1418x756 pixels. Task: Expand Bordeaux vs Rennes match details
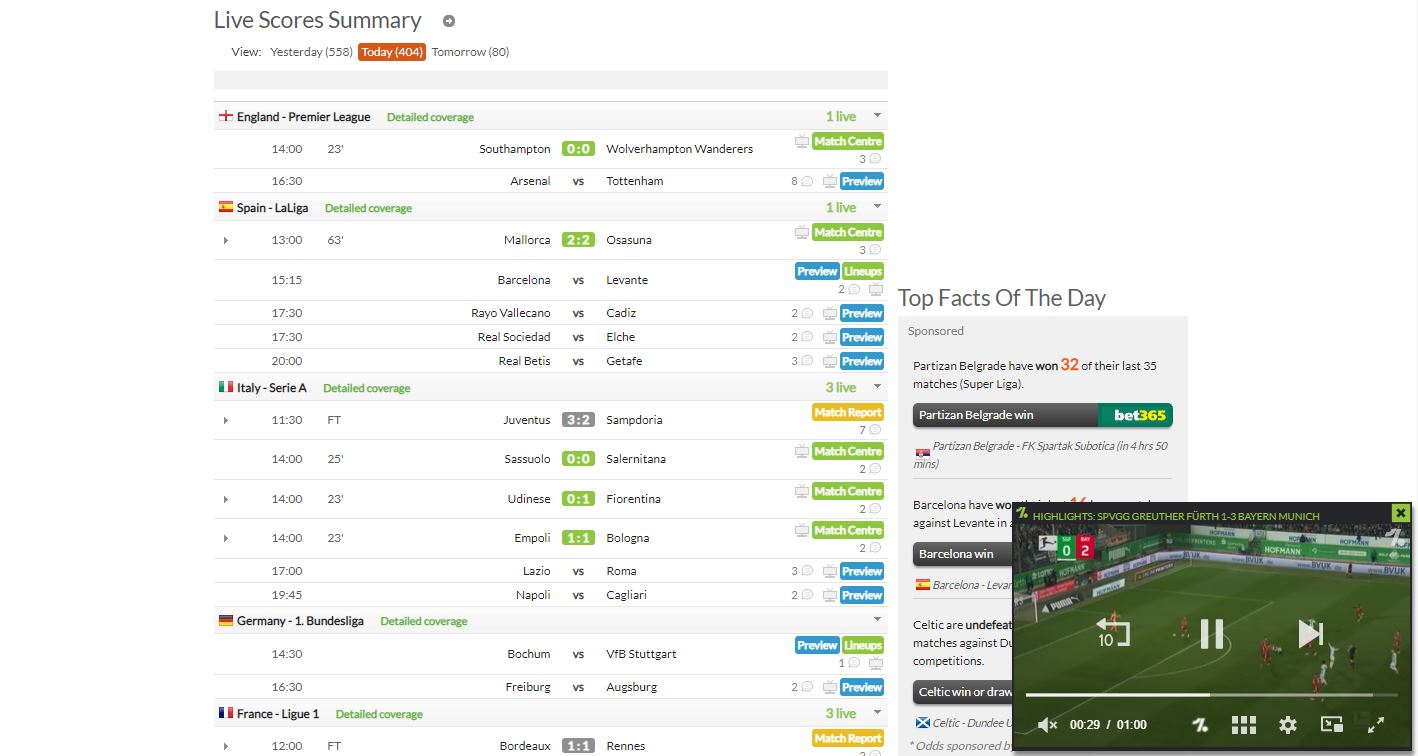point(226,747)
